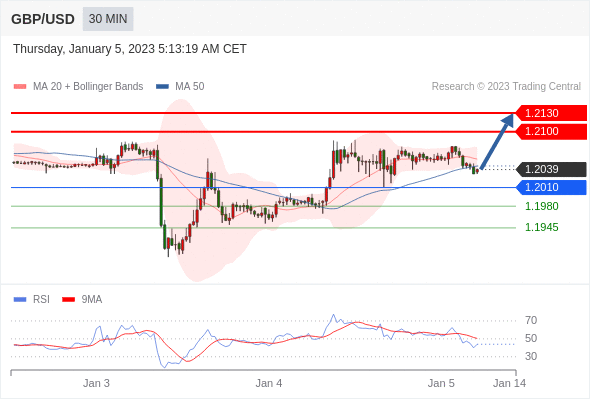Click the 1.1945 green support label
The image size is (590, 400).
coord(542,227)
